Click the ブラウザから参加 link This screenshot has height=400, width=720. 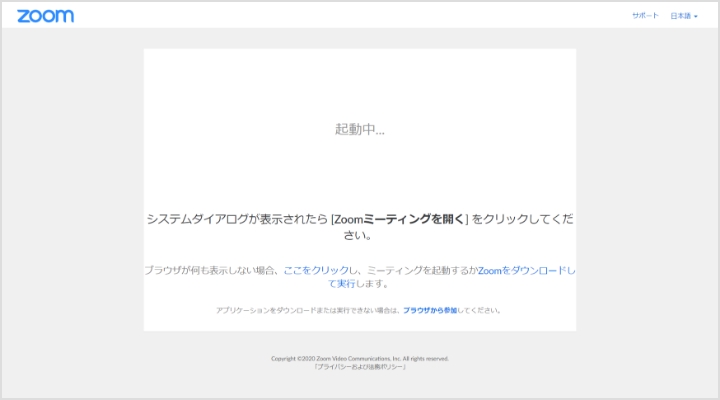pos(430,310)
